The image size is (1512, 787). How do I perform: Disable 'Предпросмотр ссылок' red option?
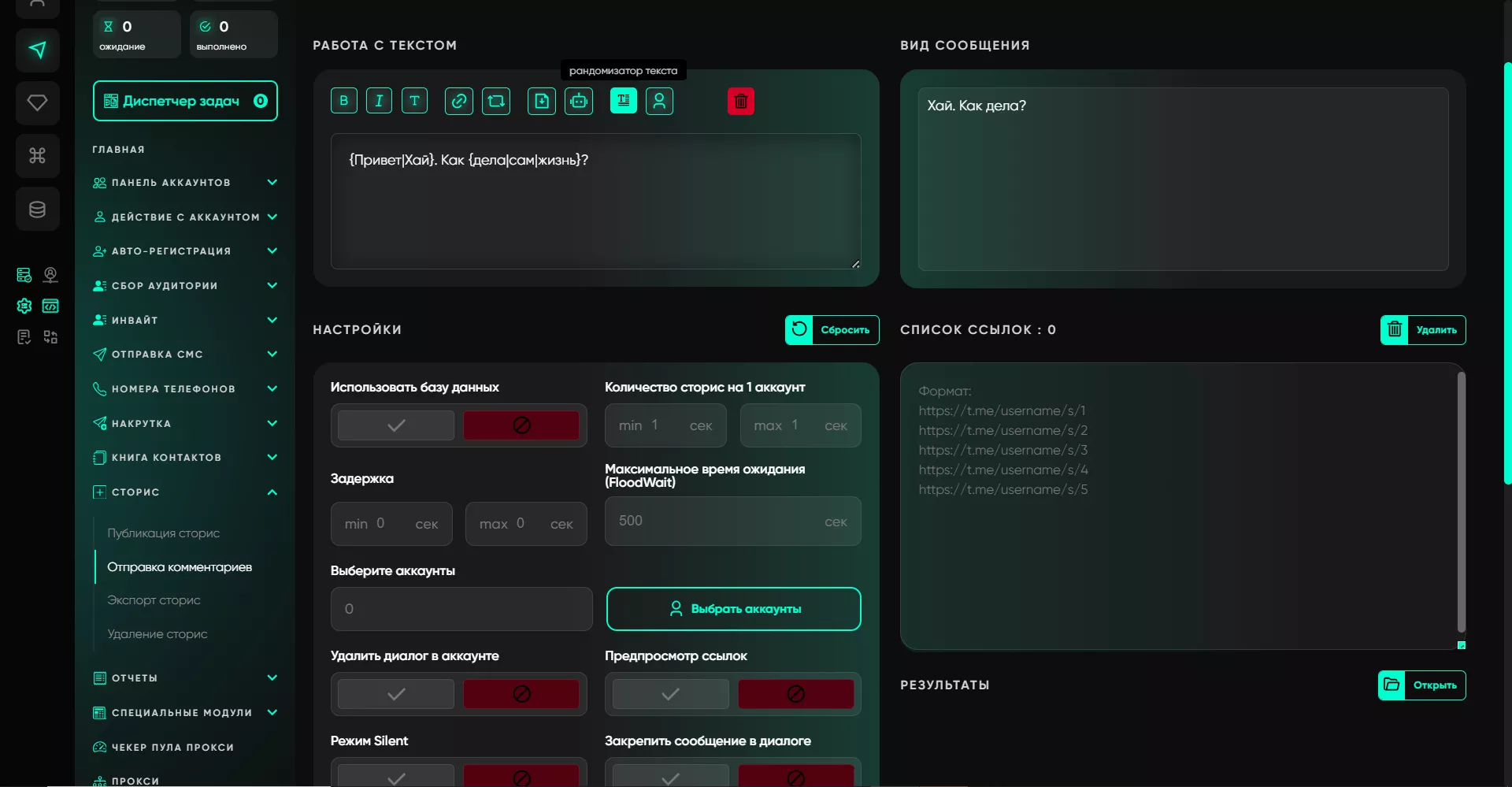796,694
